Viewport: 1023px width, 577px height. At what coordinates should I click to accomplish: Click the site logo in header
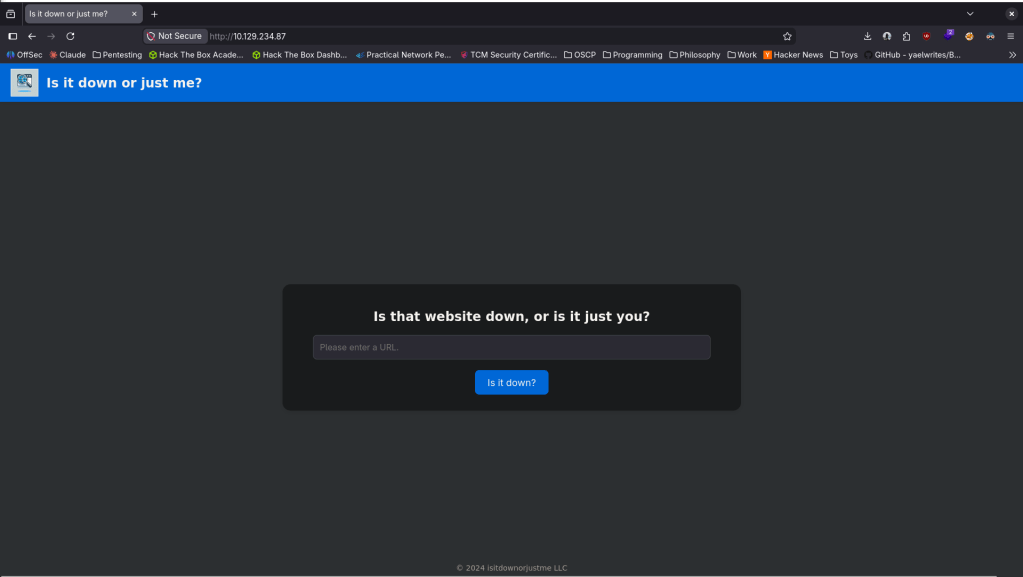pos(24,83)
